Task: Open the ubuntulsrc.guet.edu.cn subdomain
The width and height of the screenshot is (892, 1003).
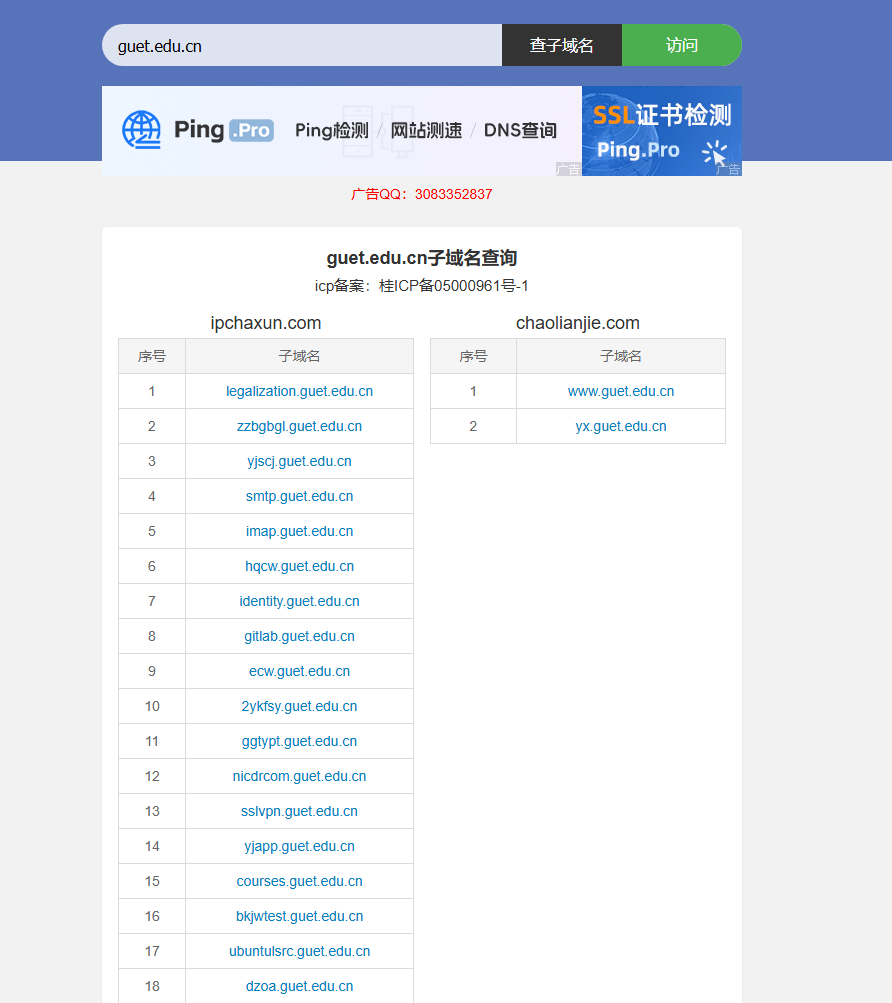Action: [299, 951]
